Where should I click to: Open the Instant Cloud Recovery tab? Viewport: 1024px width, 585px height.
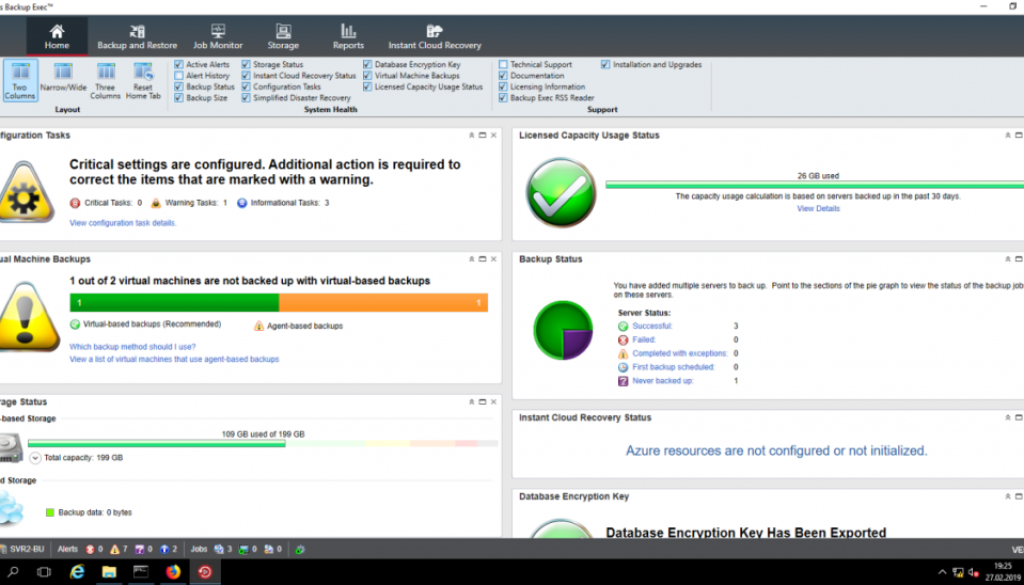[434, 37]
